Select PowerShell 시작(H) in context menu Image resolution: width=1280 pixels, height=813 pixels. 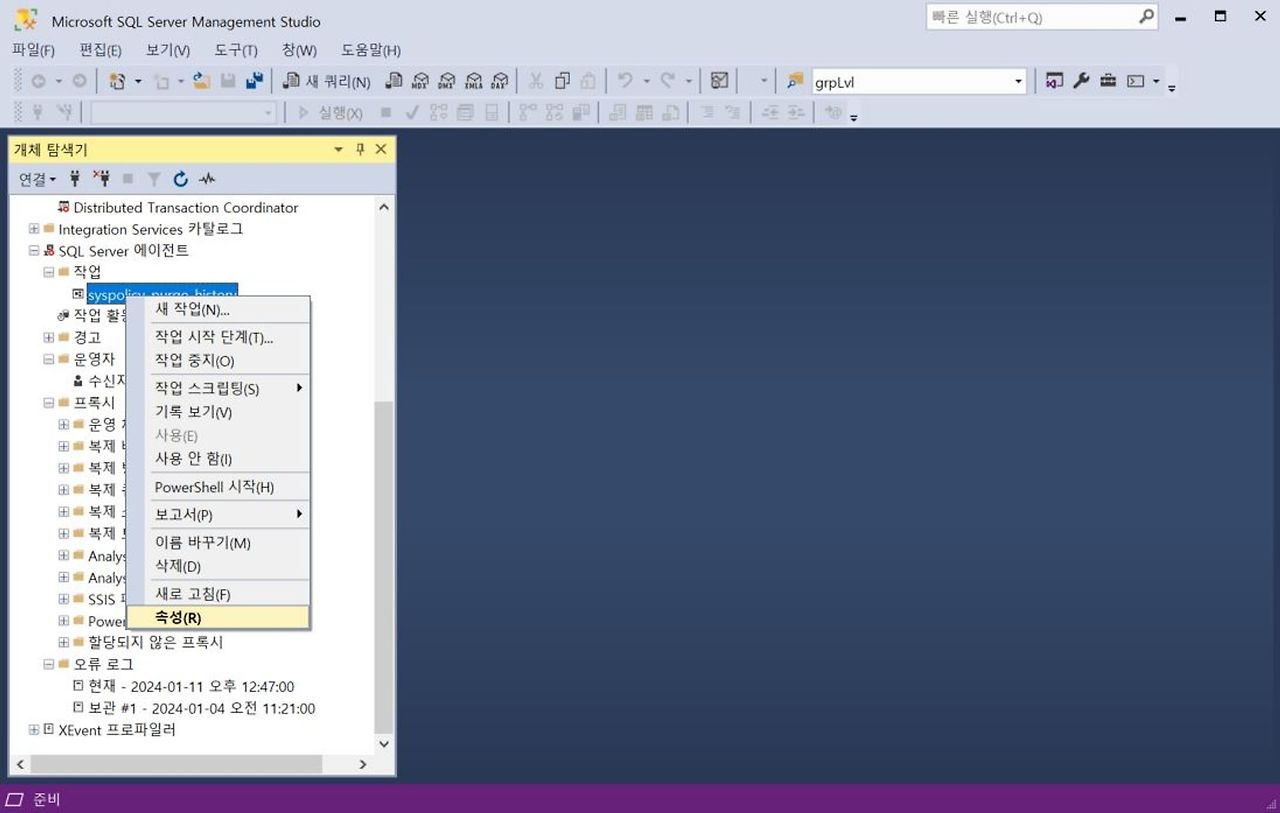pos(218,487)
